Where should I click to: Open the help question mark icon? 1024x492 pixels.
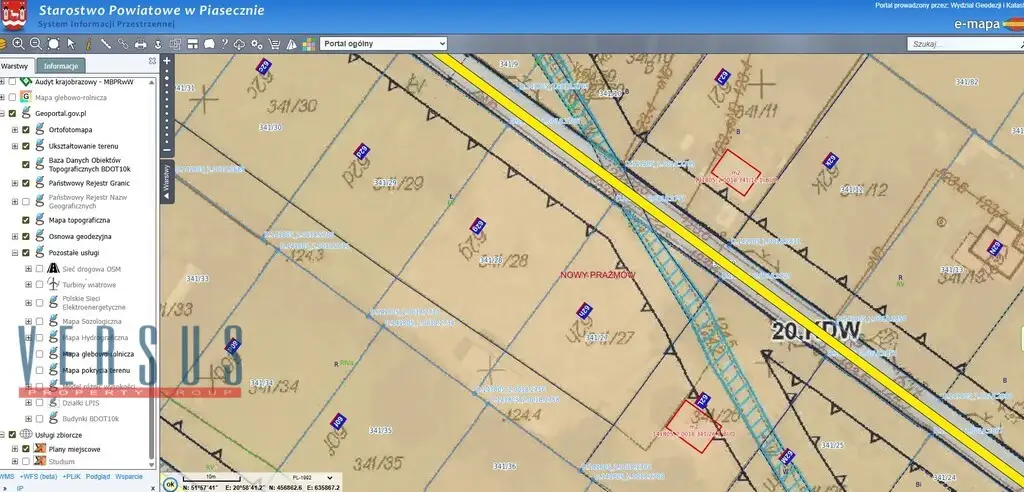(x=226, y=44)
